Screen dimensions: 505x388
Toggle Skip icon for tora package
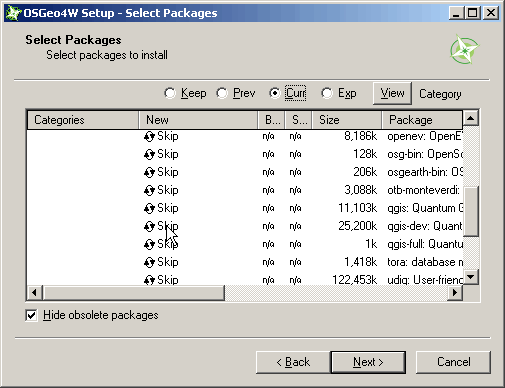149,262
